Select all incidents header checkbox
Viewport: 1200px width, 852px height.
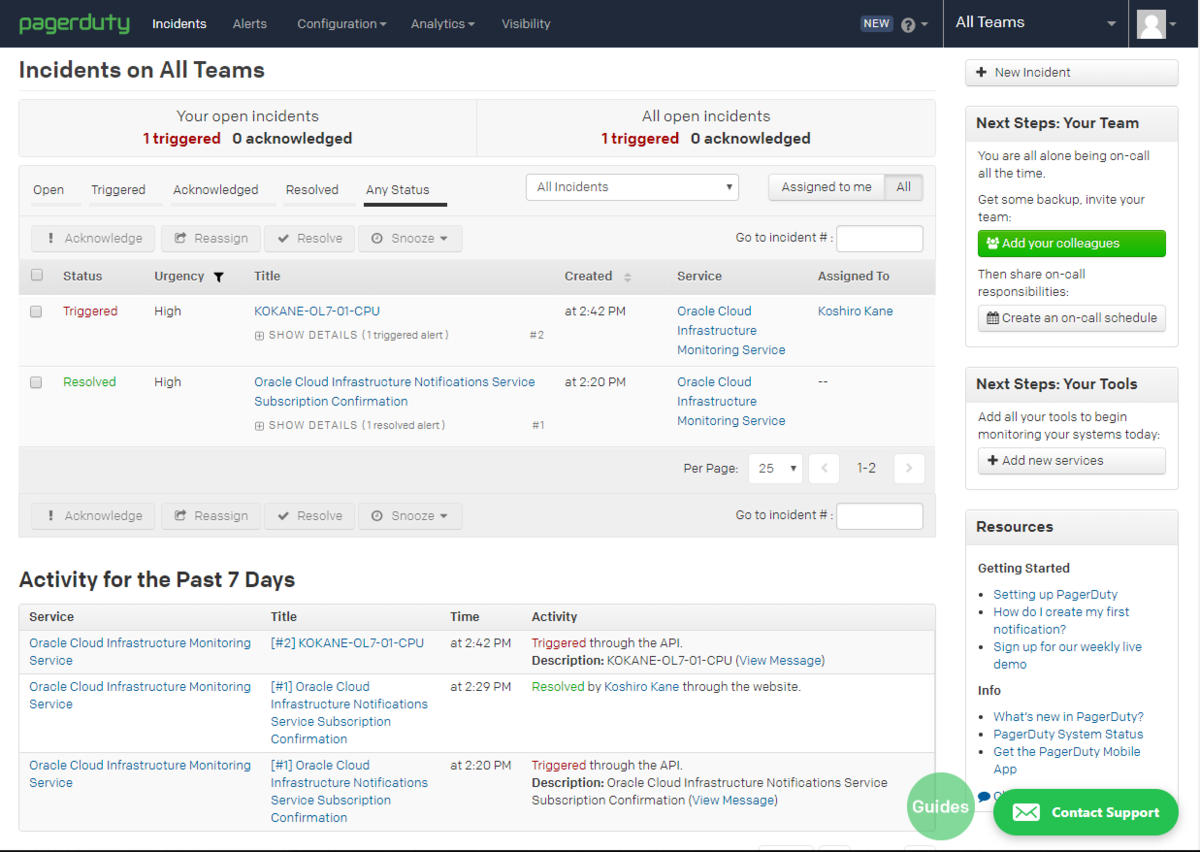point(37,275)
